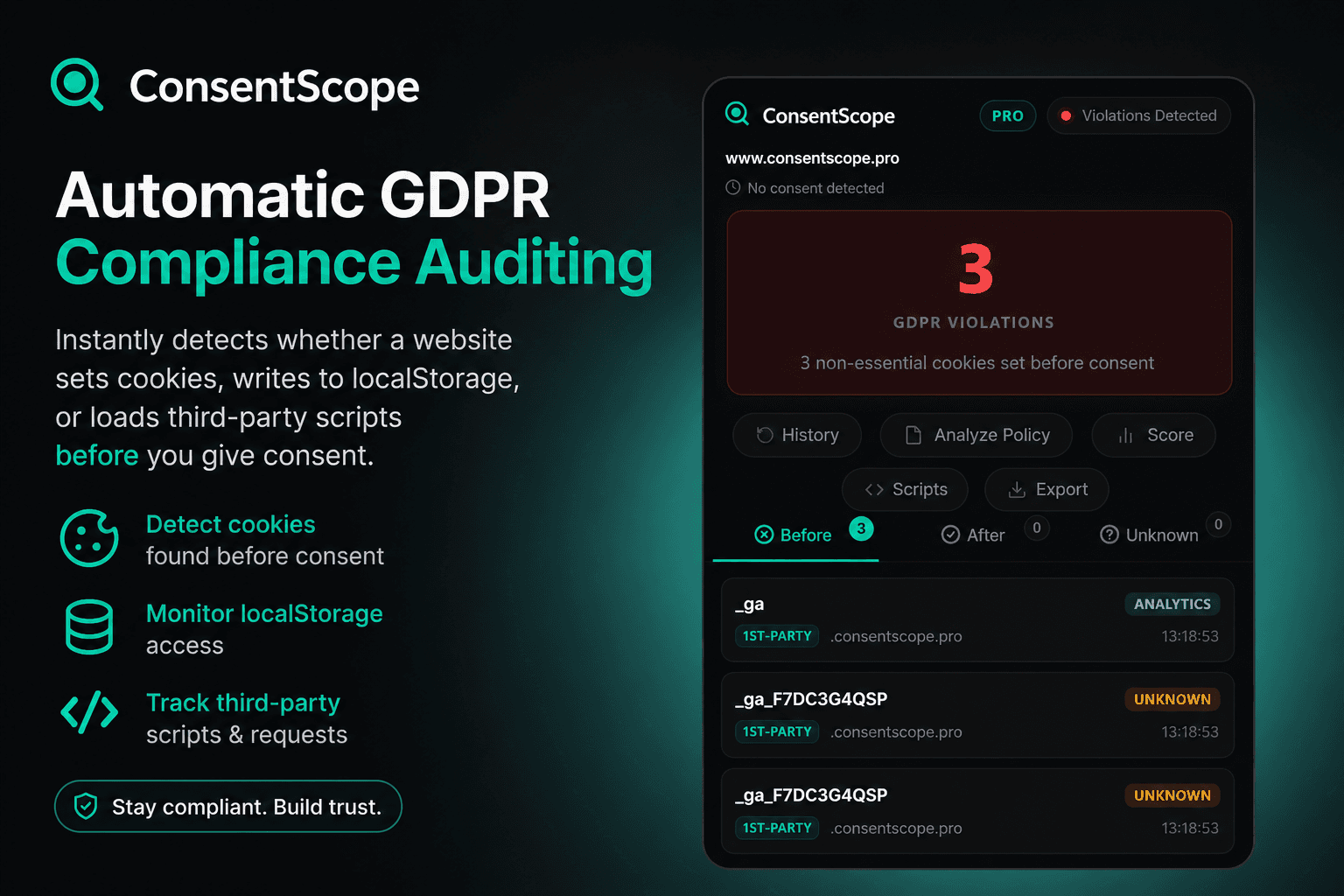Screen dimensions: 1344x896
Task: Click the Stay compliant. Build trust. badge
Action: click(x=228, y=806)
